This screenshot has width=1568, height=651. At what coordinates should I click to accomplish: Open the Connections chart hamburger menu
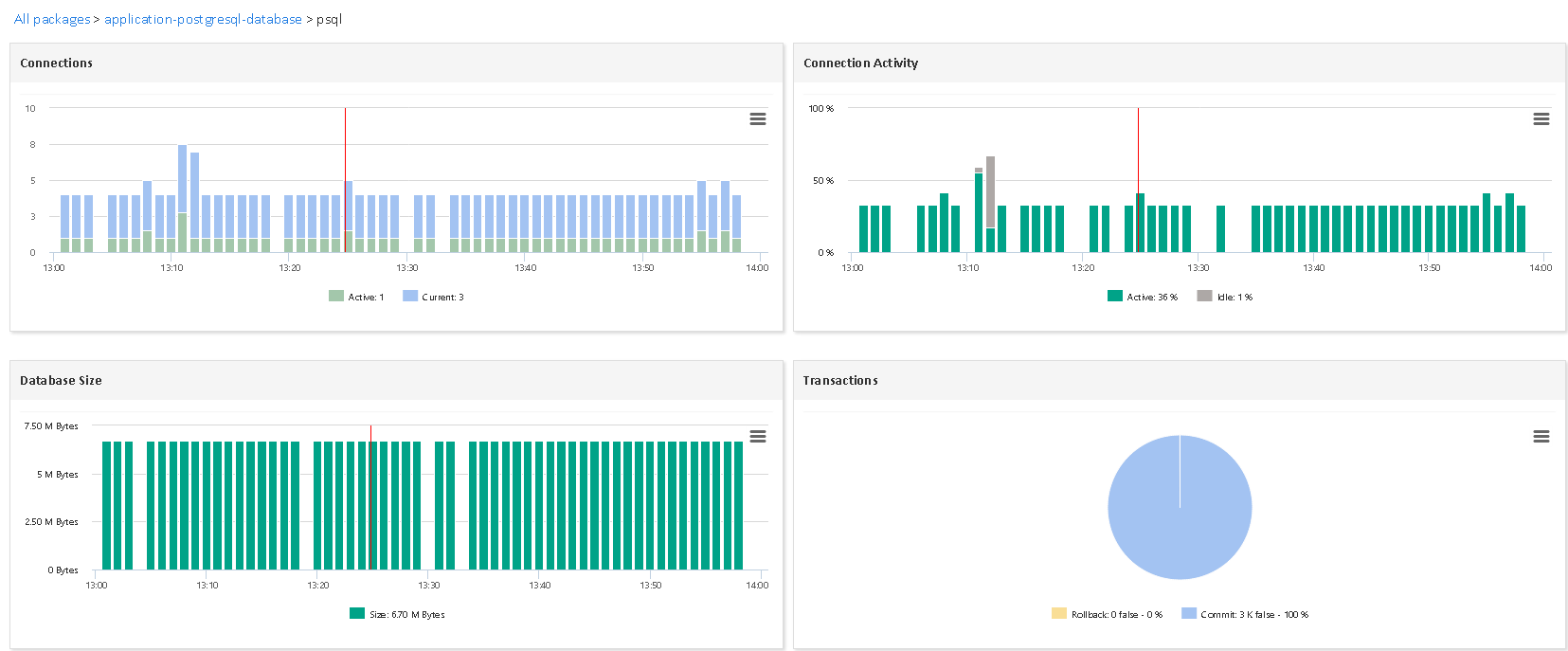point(757,119)
